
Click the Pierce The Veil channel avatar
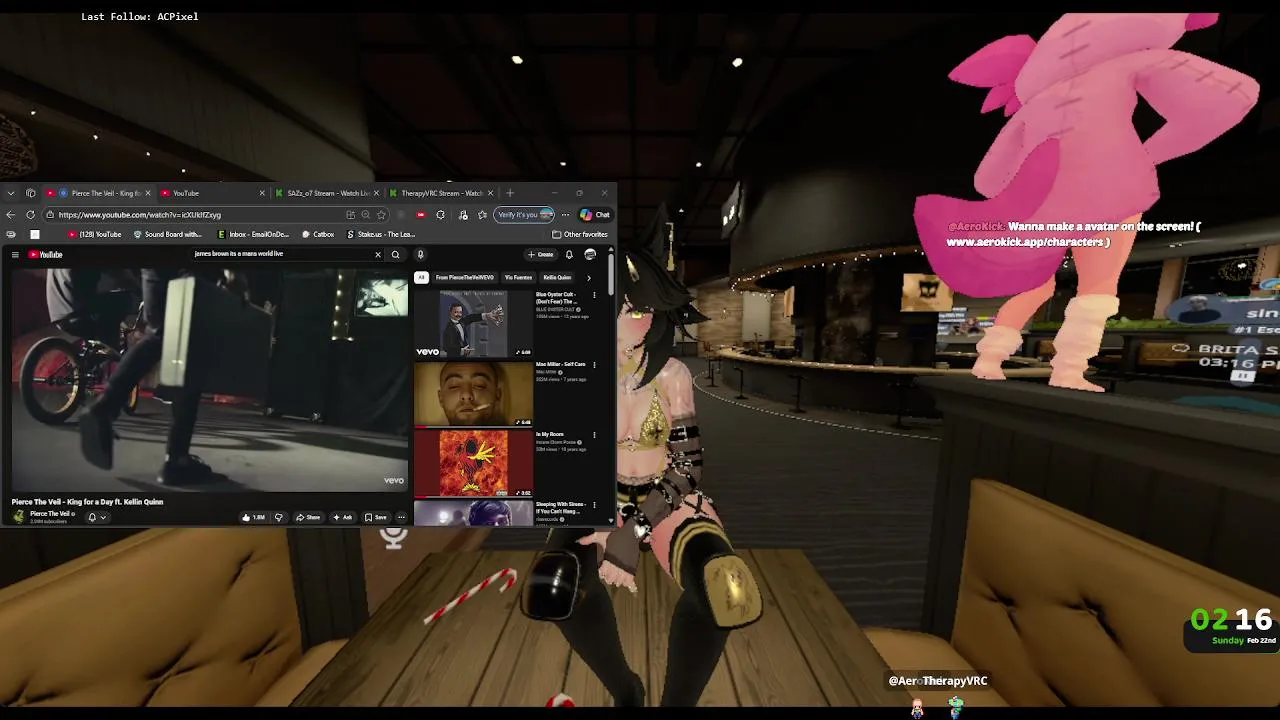(18, 517)
